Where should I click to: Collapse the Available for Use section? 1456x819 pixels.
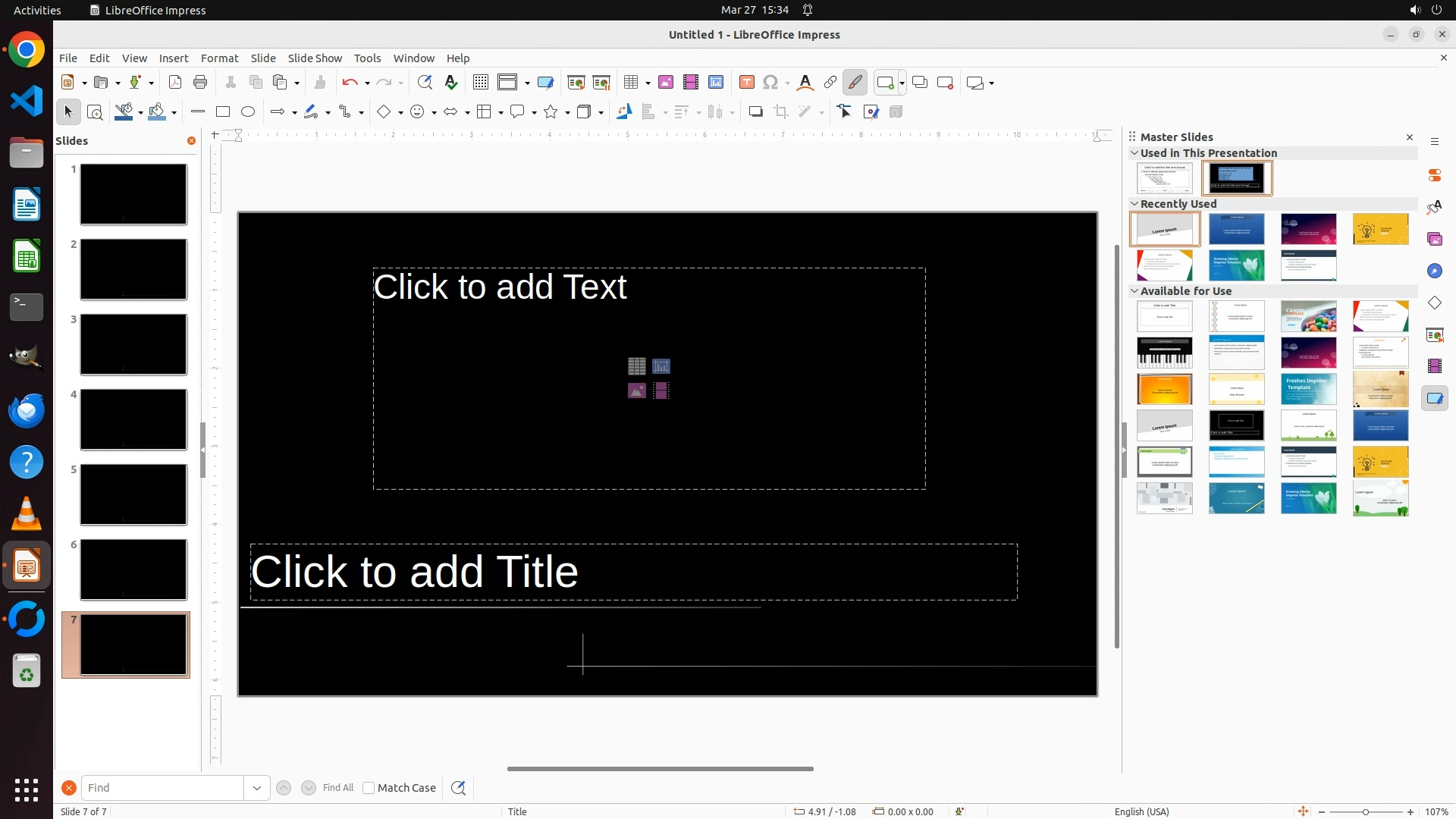click(1134, 291)
